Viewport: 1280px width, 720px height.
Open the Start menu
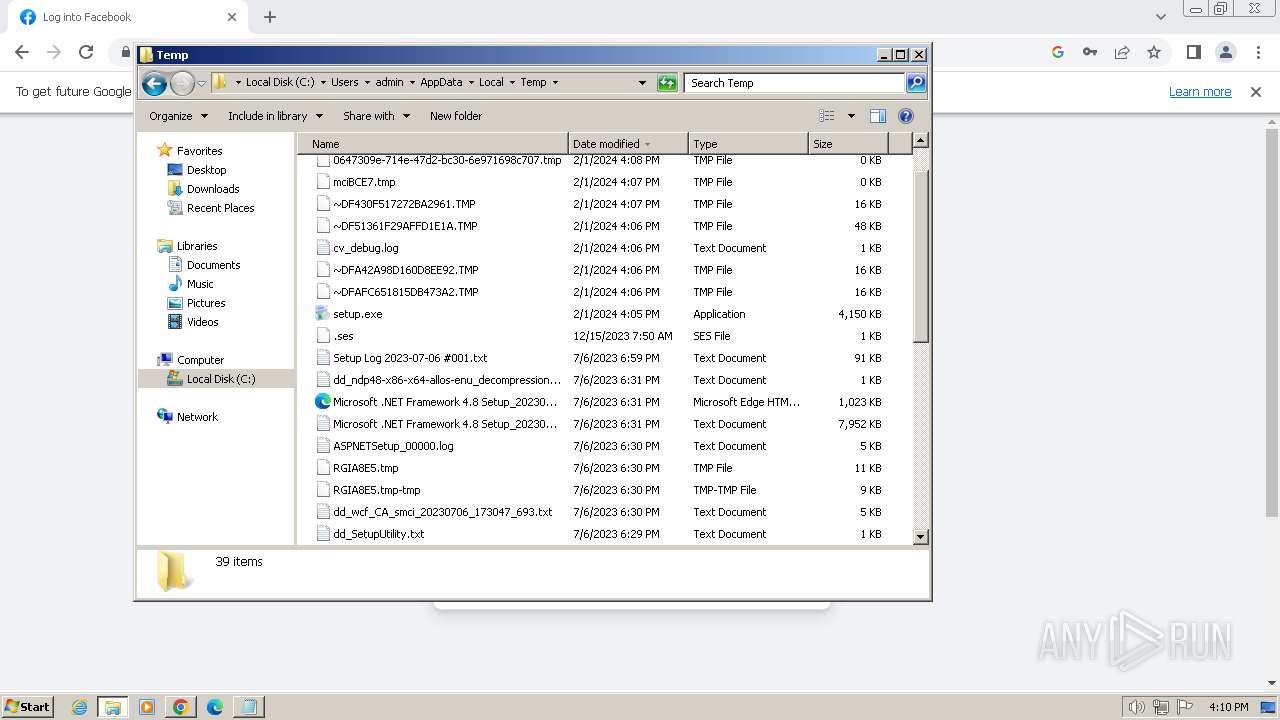pyautogui.click(x=28, y=707)
